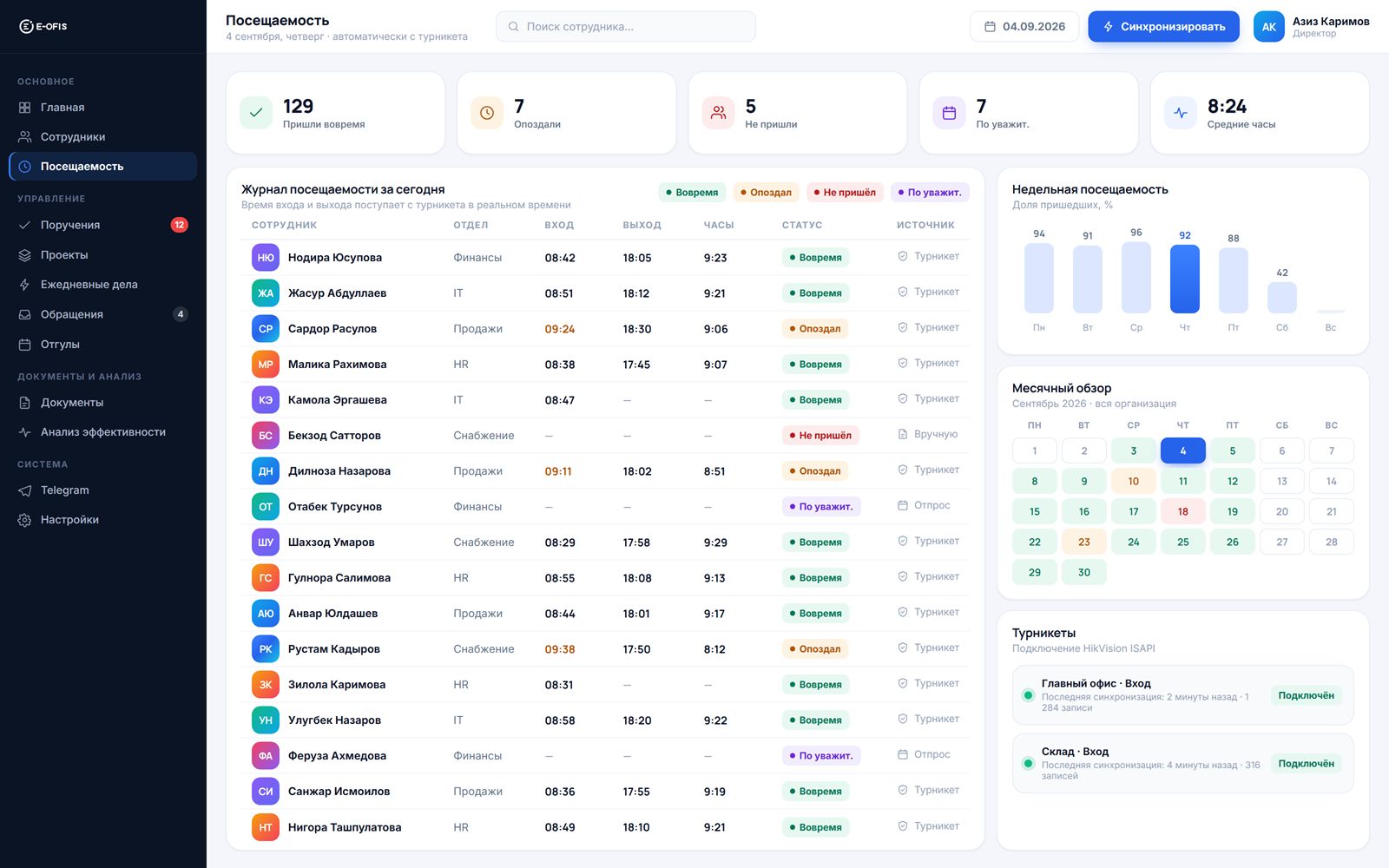Click the Синхронизировать button
Image resolution: width=1389 pixels, height=868 pixels.
pyautogui.click(x=1163, y=27)
